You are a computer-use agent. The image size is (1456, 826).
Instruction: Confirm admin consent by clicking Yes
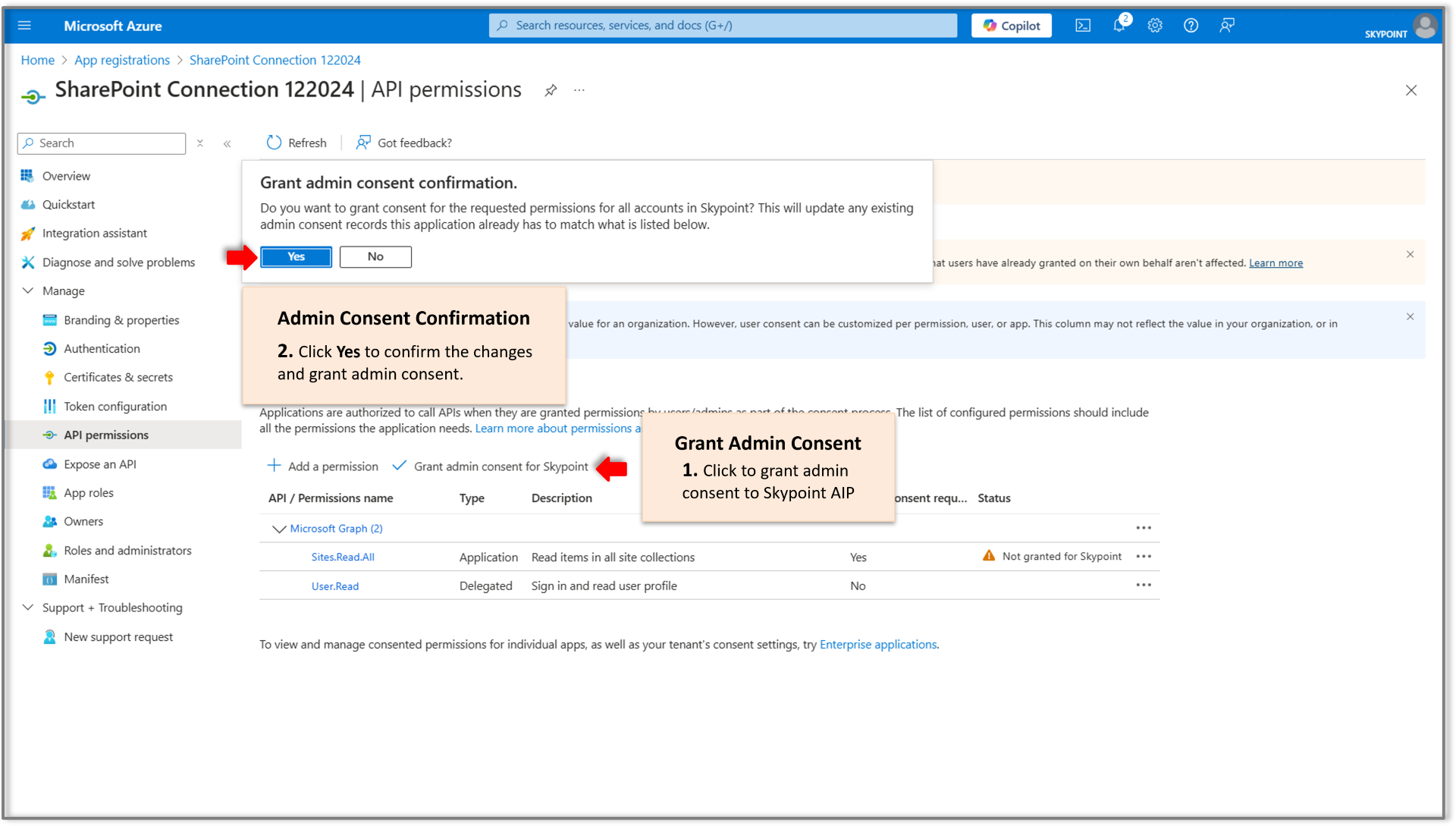tap(296, 256)
